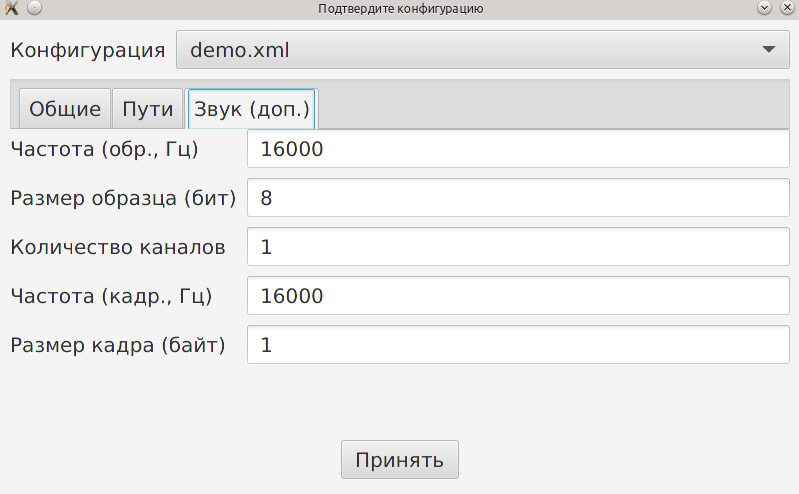Click into the Размер образца (бит) field
Viewport: 799px width, 494px height.
pos(518,198)
